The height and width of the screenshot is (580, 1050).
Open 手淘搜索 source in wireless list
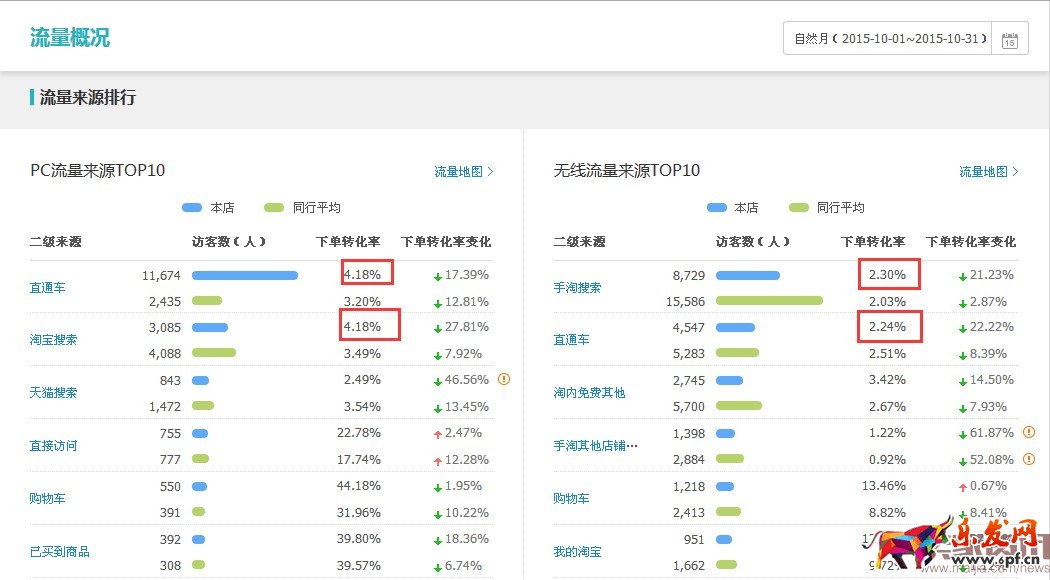pyautogui.click(x=577, y=288)
